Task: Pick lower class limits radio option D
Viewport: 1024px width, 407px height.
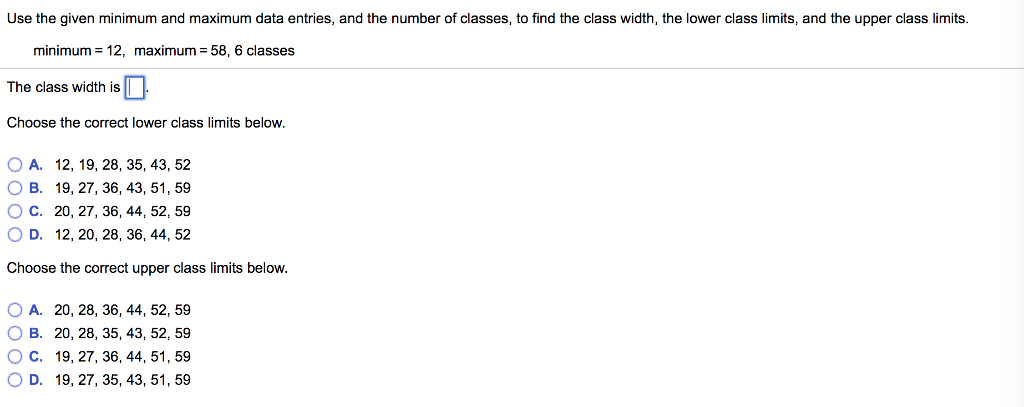Action: (x=16, y=235)
